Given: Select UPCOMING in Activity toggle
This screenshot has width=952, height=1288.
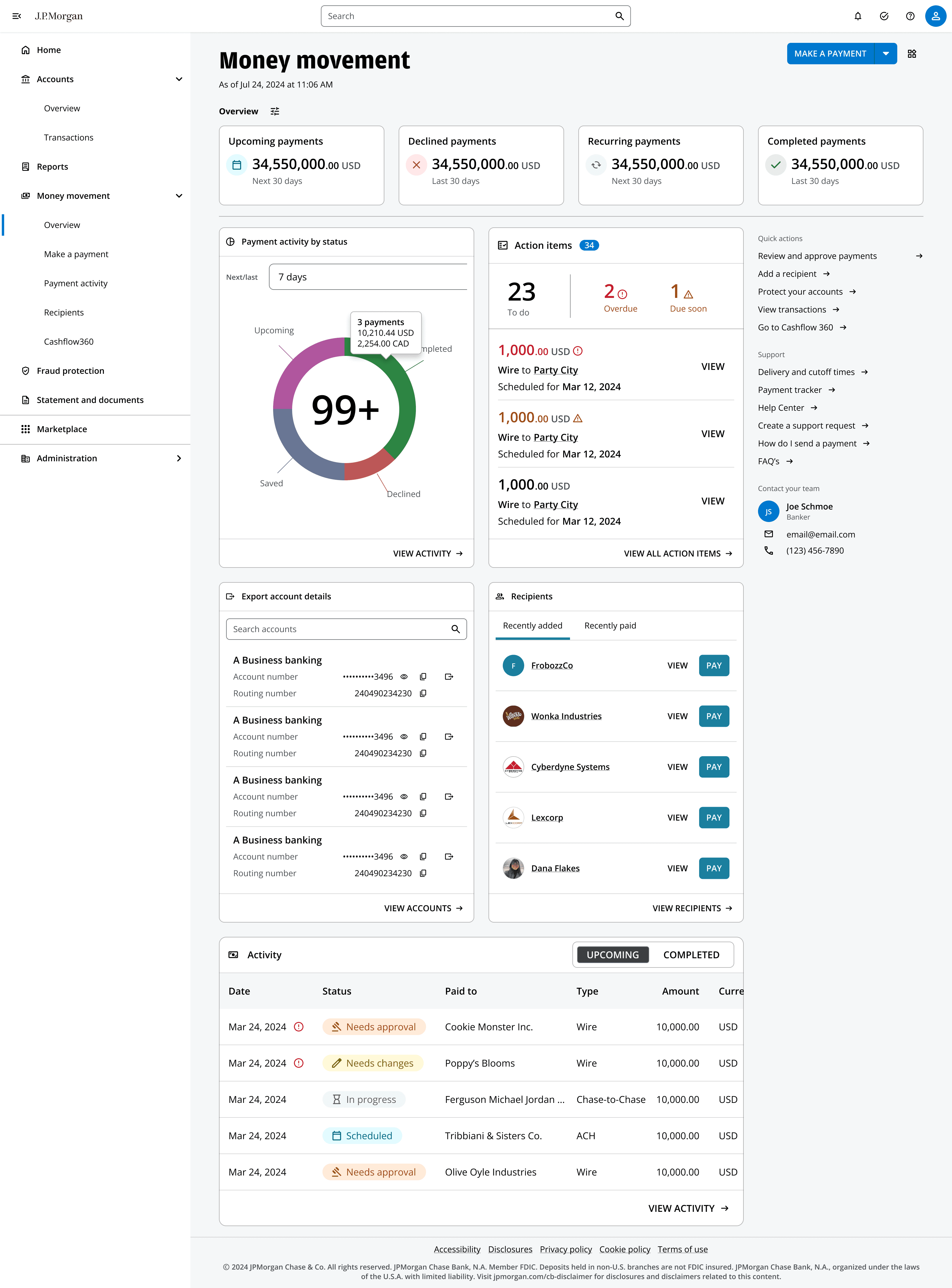Looking at the screenshot, I should pyautogui.click(x=613, y=955).
